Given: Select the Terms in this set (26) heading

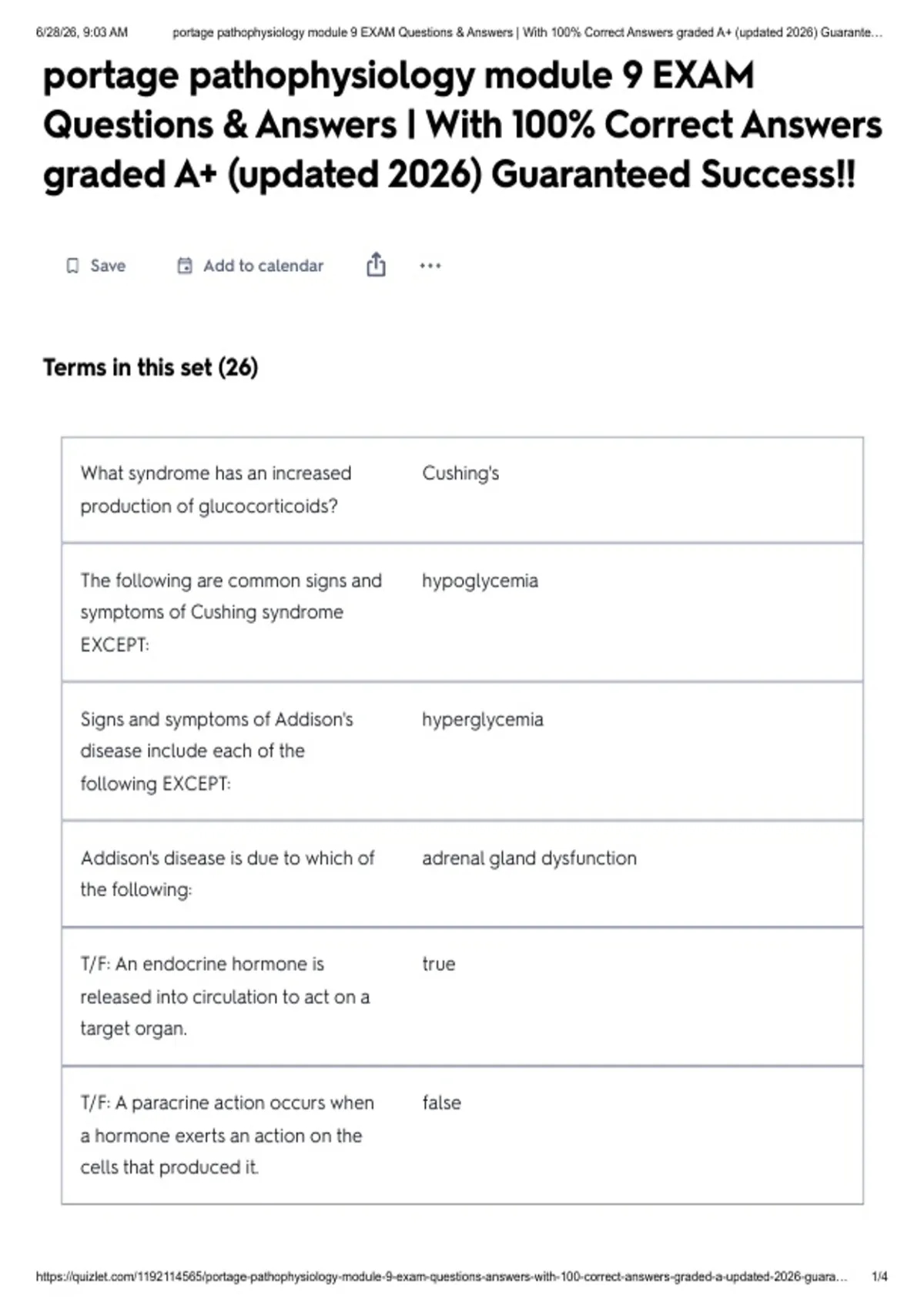Looking at the screenshot, I should (150, 367).
